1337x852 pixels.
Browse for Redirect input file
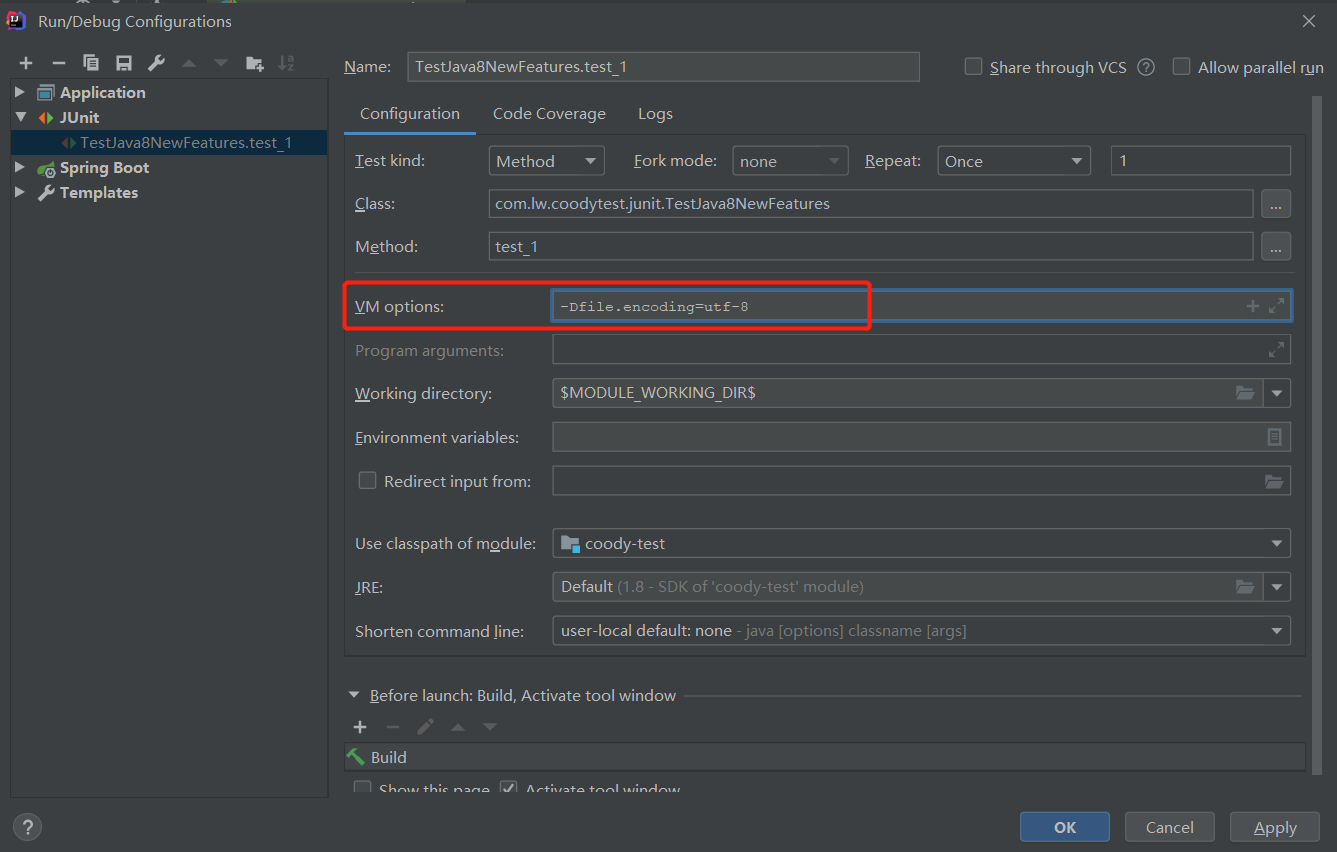(x=1274, y=481)
